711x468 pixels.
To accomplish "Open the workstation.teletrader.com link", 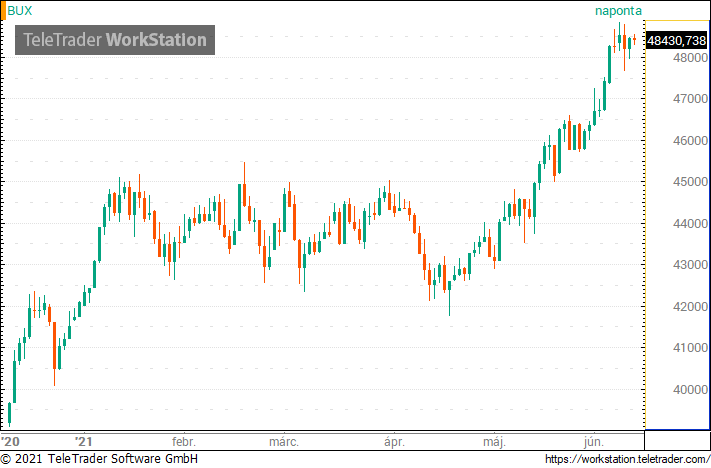I will tap(628, 459).
